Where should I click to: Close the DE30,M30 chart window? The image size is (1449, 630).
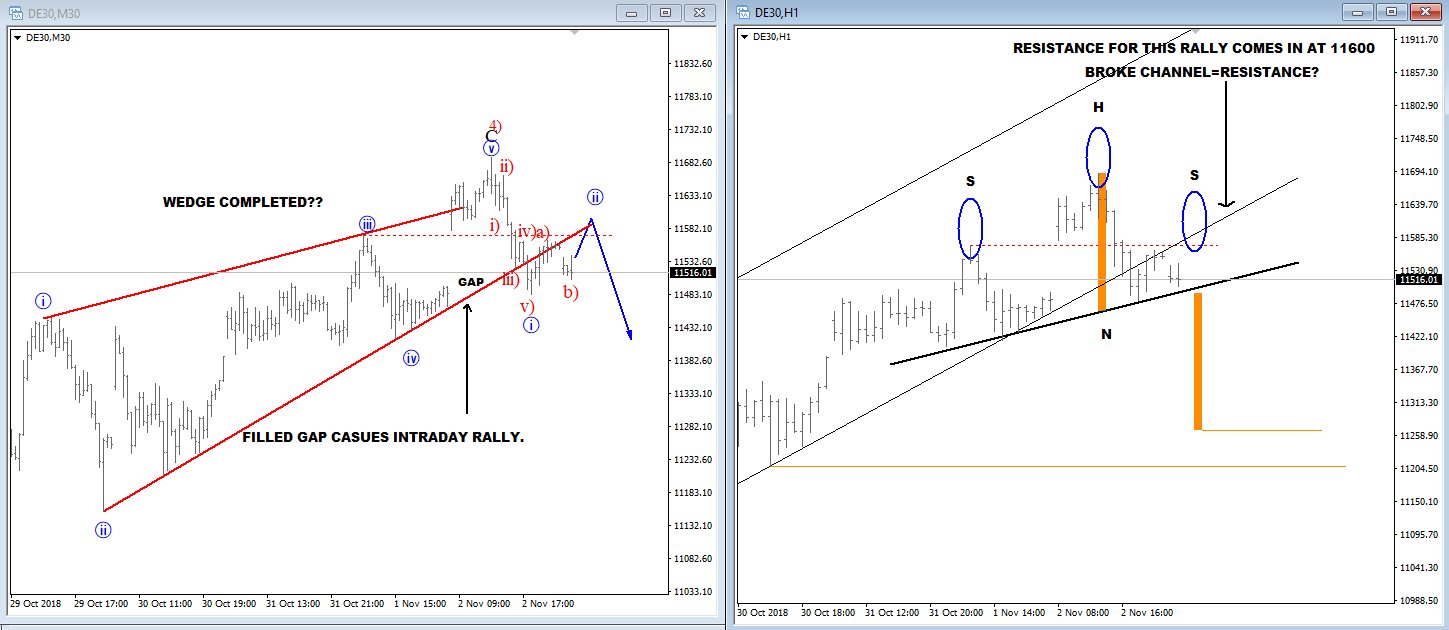tap(701, 12)
